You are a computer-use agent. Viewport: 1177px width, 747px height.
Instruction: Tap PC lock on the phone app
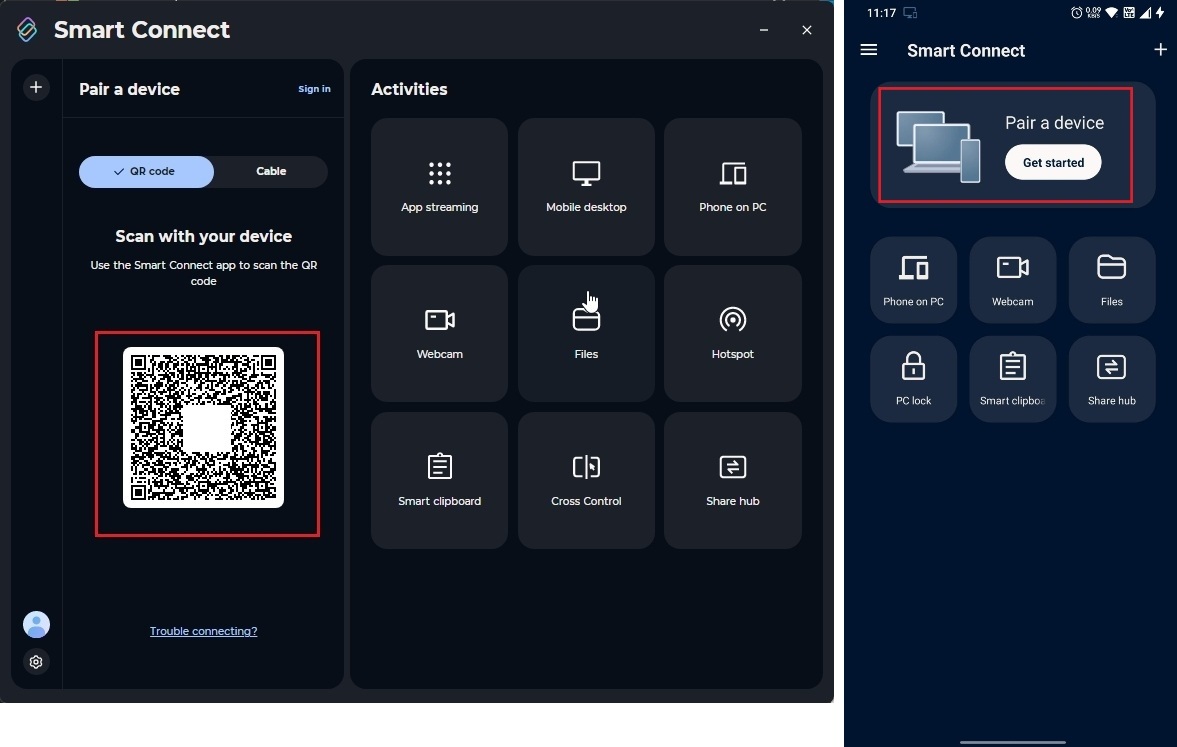913,379
